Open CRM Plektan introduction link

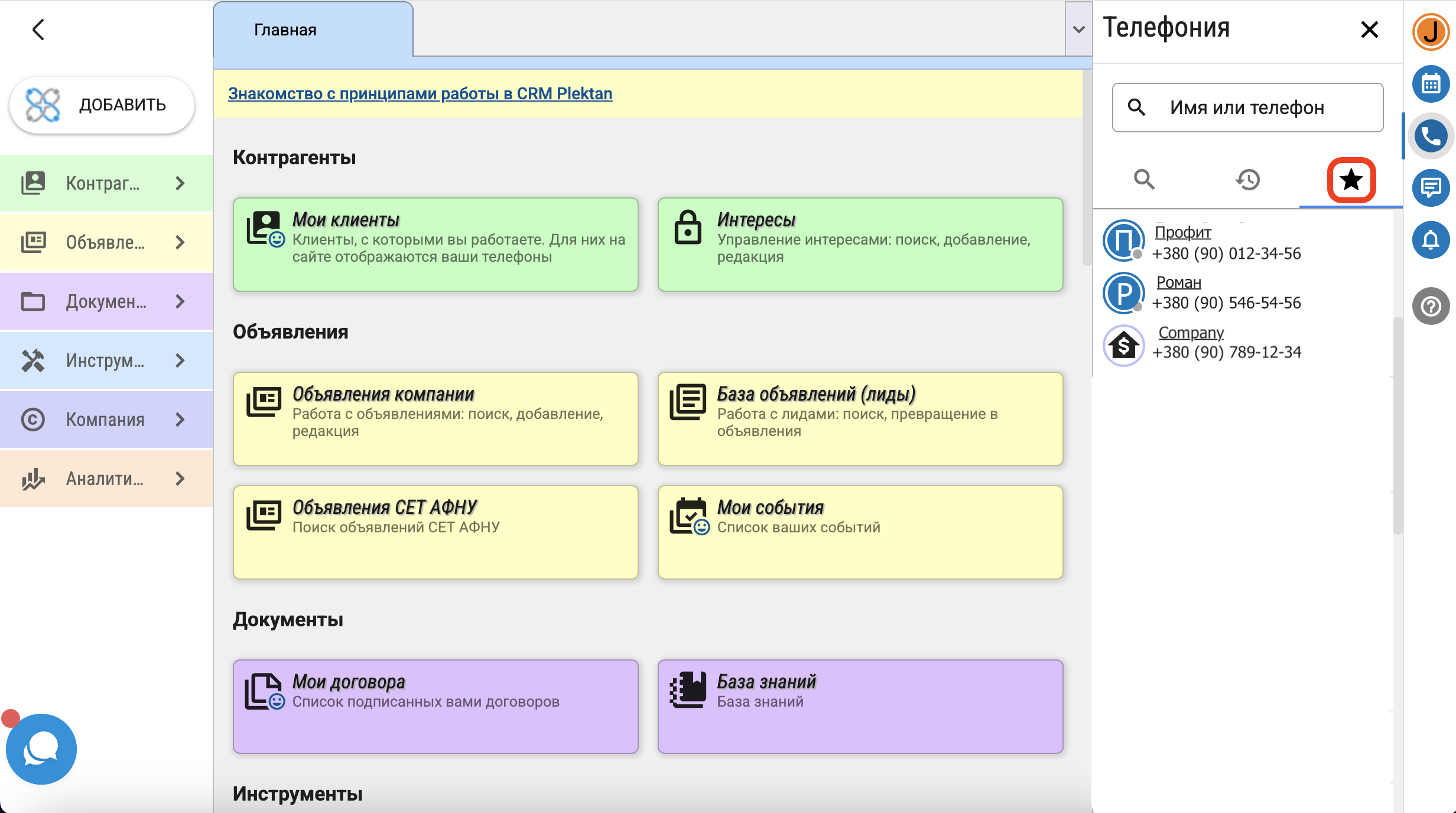(x=420, y=93)
